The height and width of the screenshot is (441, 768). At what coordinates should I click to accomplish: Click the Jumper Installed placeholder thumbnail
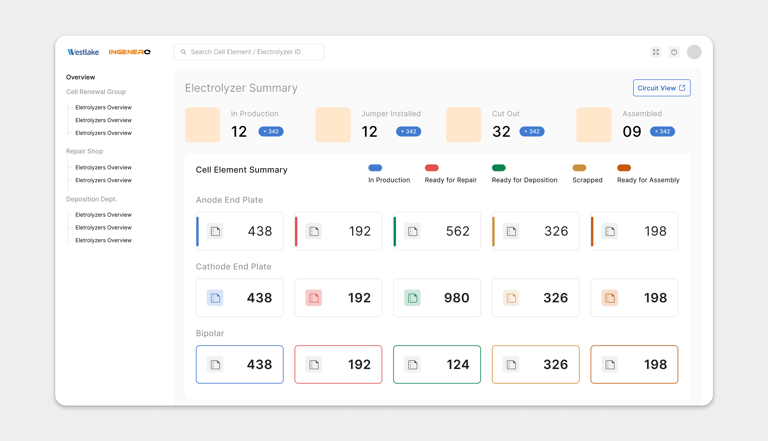coord(333,125)
